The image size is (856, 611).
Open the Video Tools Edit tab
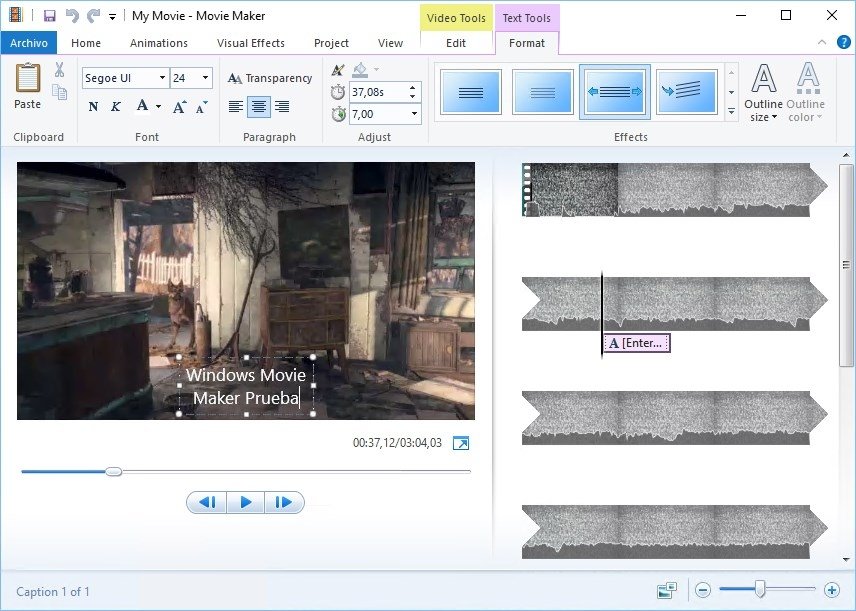point(456,43)
